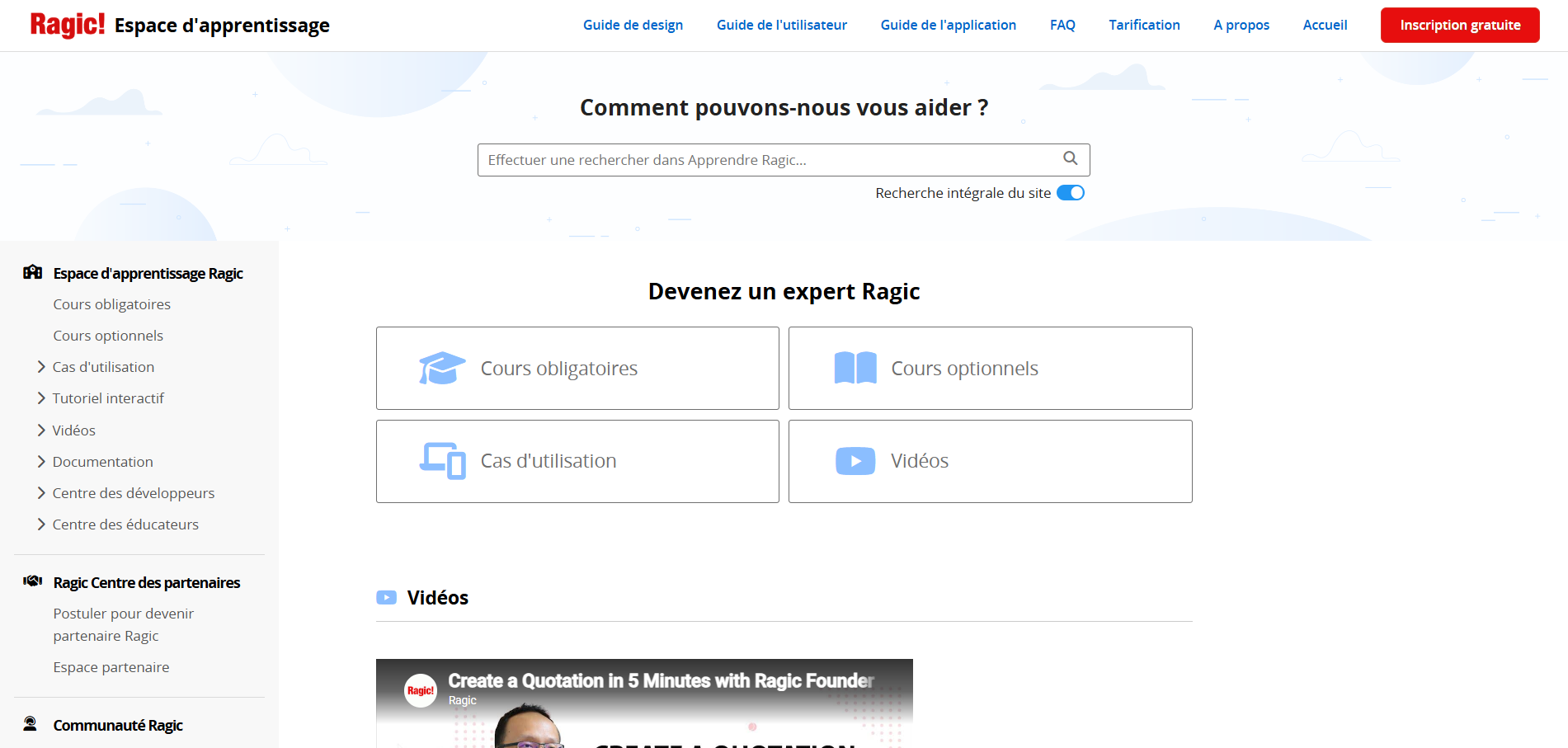Expand Centre des développeurs in sidebar

(41, 493)
